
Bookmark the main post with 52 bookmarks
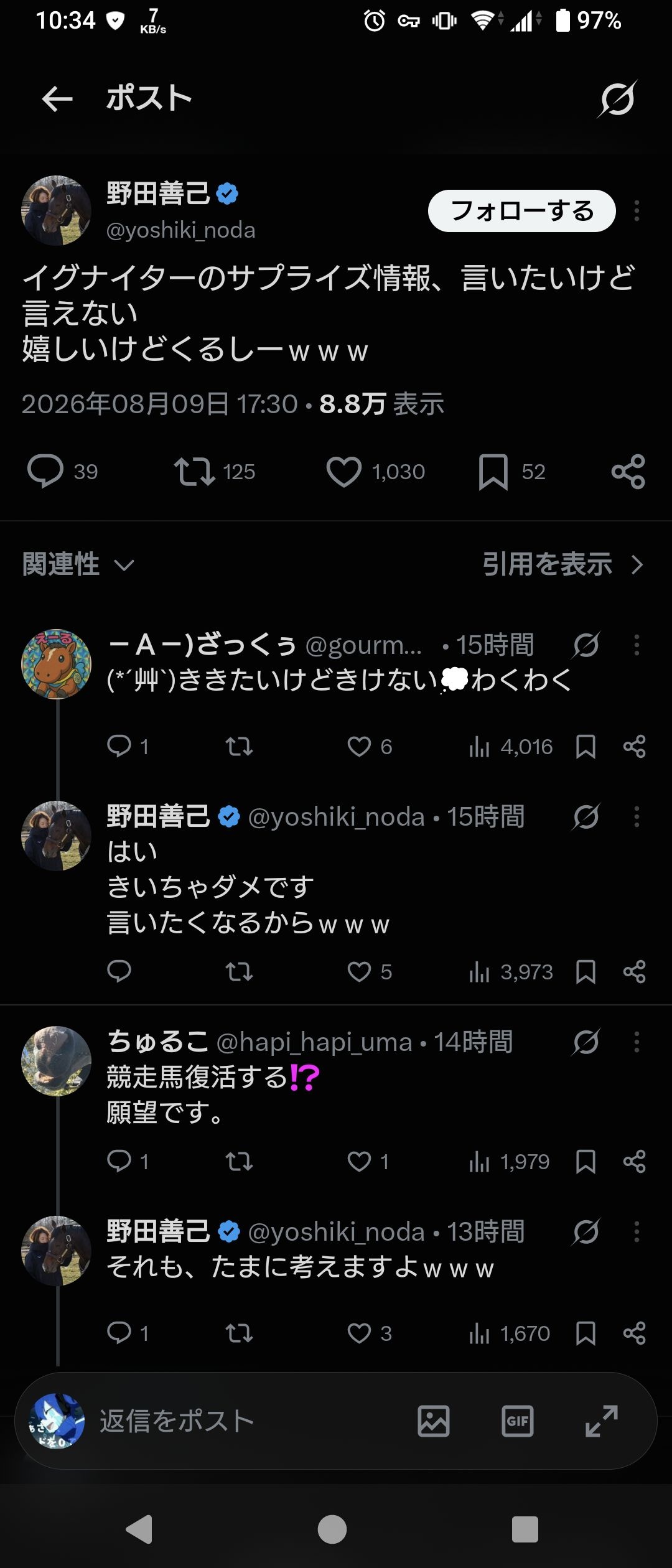pos(493,472)
